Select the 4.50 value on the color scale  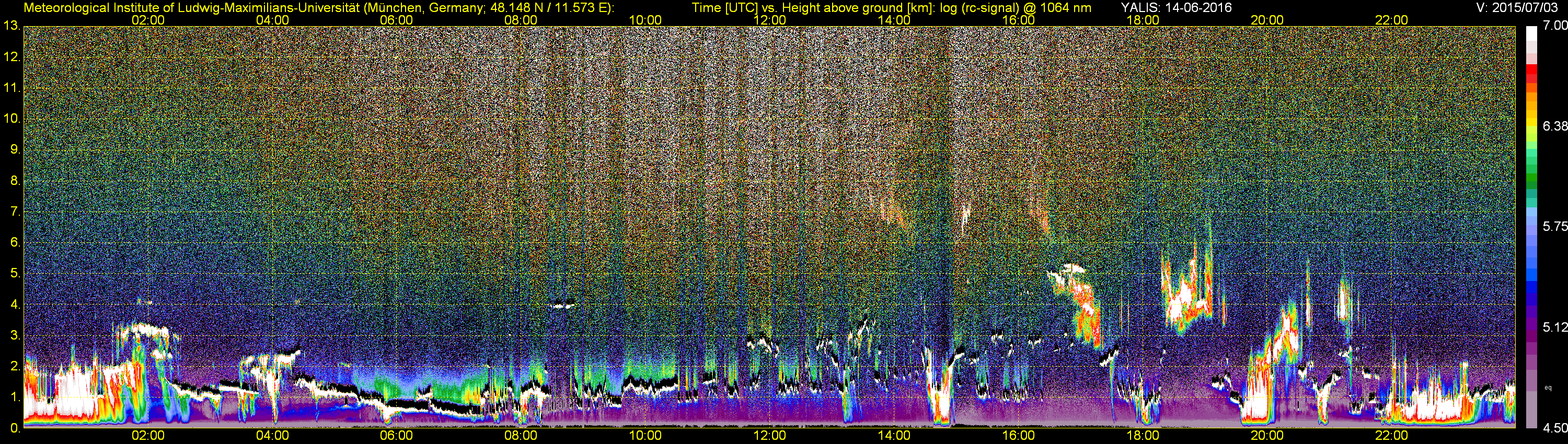tap(1554, 428)
